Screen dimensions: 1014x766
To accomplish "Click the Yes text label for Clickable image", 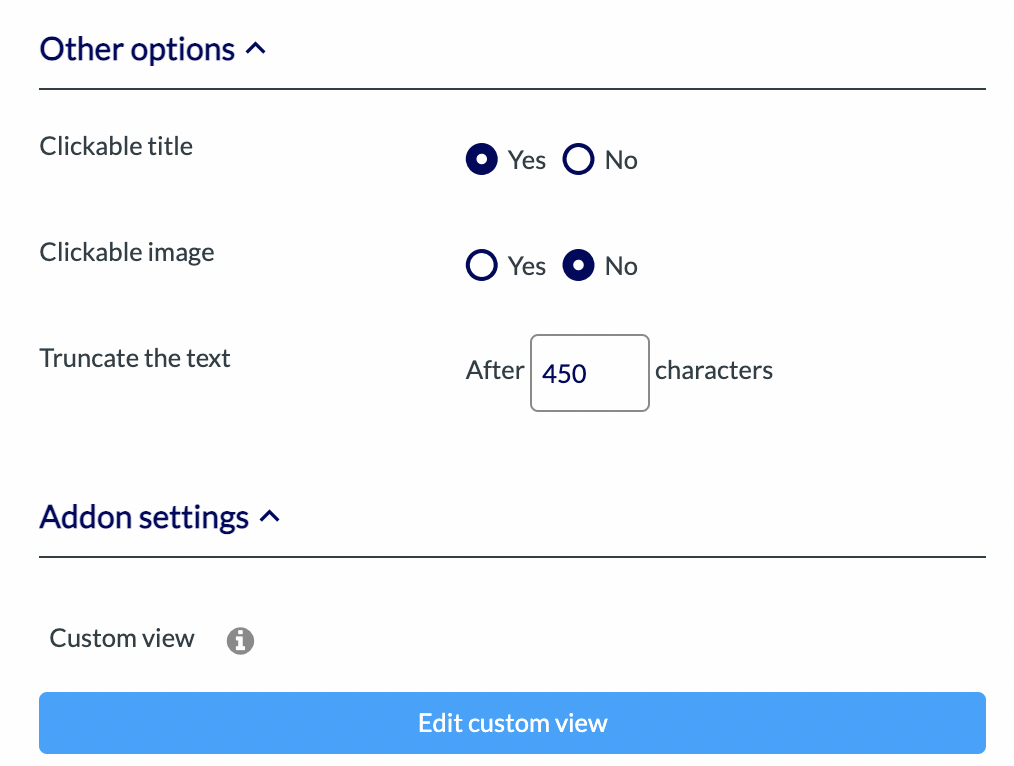I will 526,266.
